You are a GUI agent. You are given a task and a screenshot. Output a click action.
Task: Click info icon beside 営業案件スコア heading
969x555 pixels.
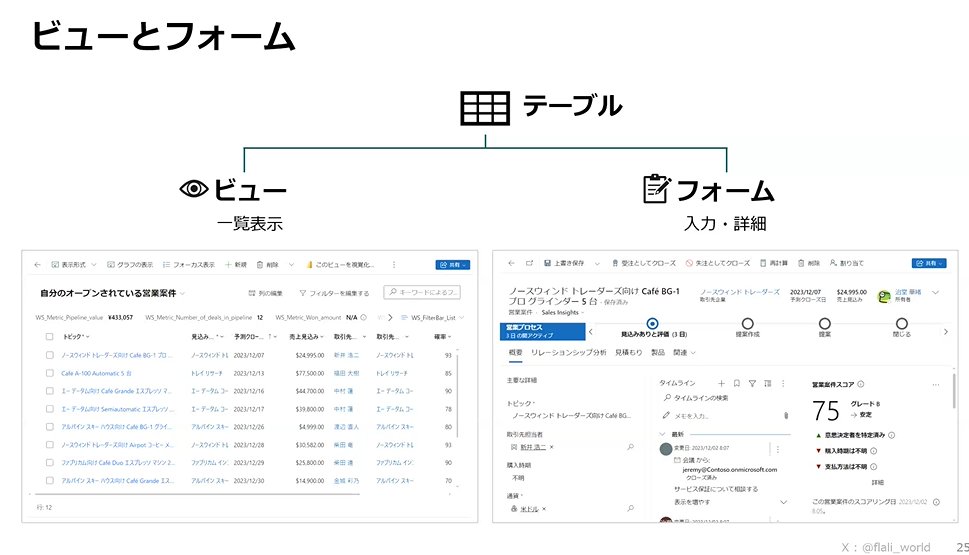tap(861, 384)
